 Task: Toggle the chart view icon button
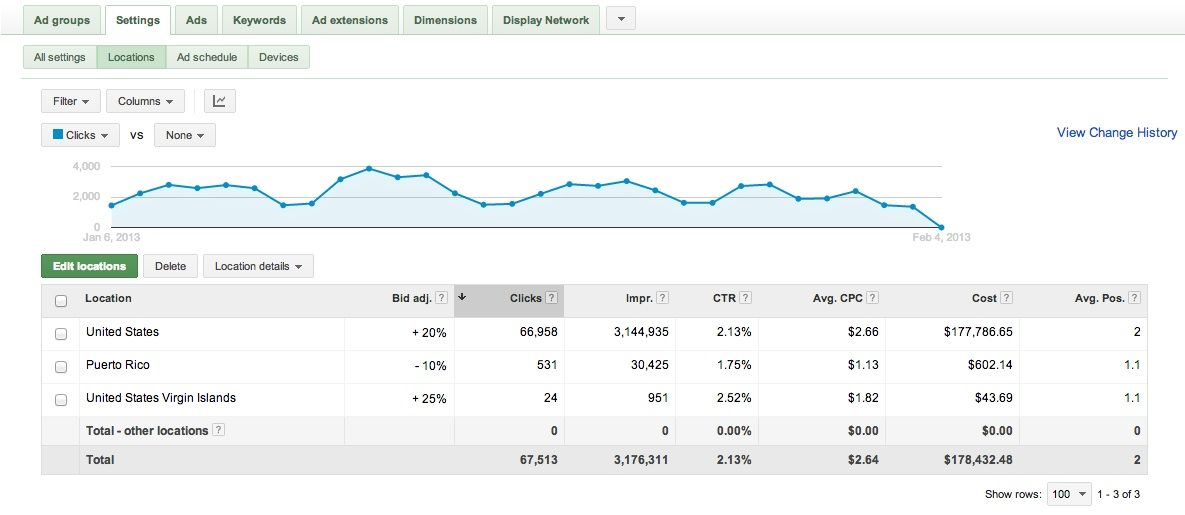tap(219, 101)
